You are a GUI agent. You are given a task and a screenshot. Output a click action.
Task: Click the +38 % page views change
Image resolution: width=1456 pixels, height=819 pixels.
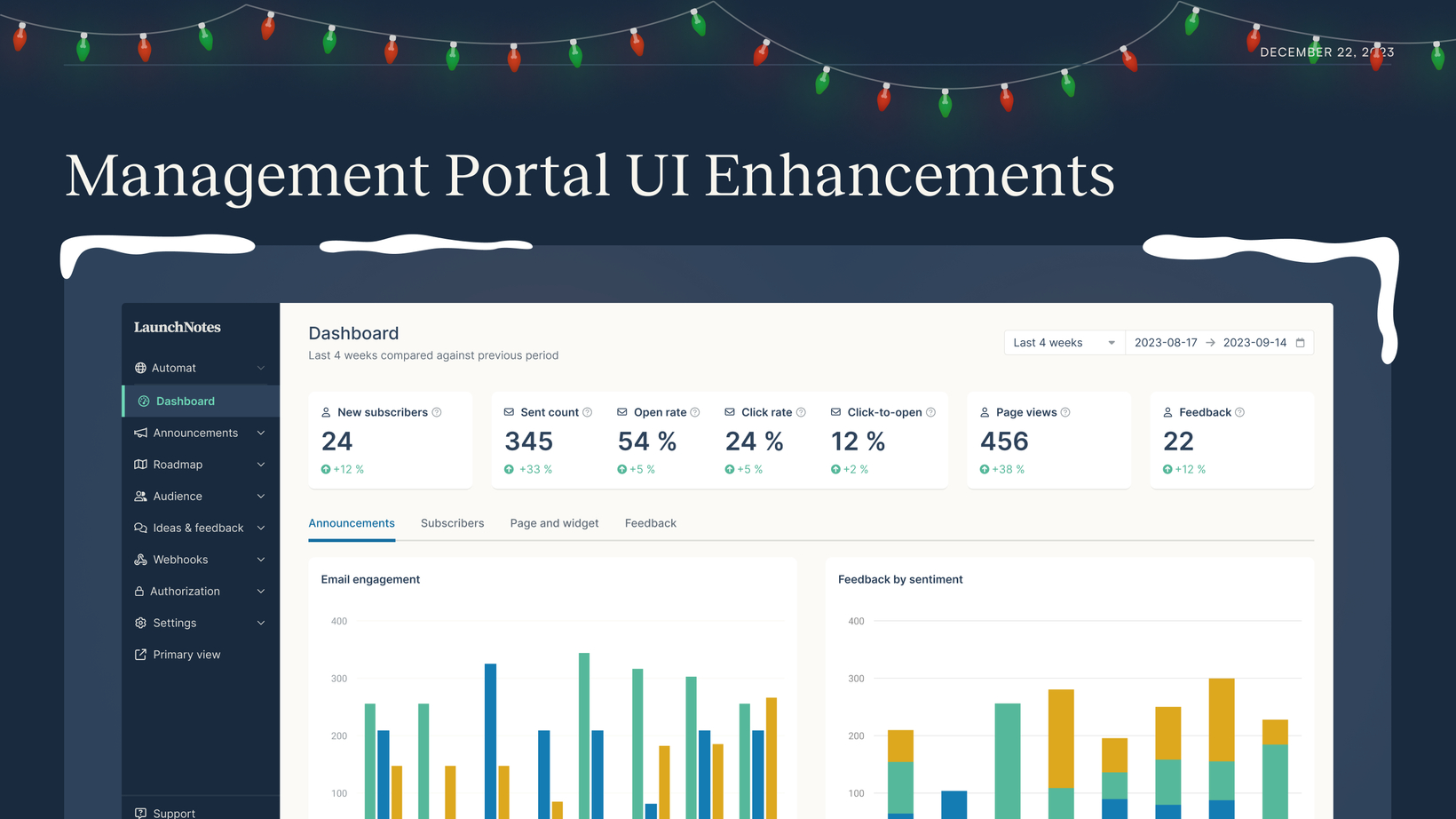tap(1002, 469)
